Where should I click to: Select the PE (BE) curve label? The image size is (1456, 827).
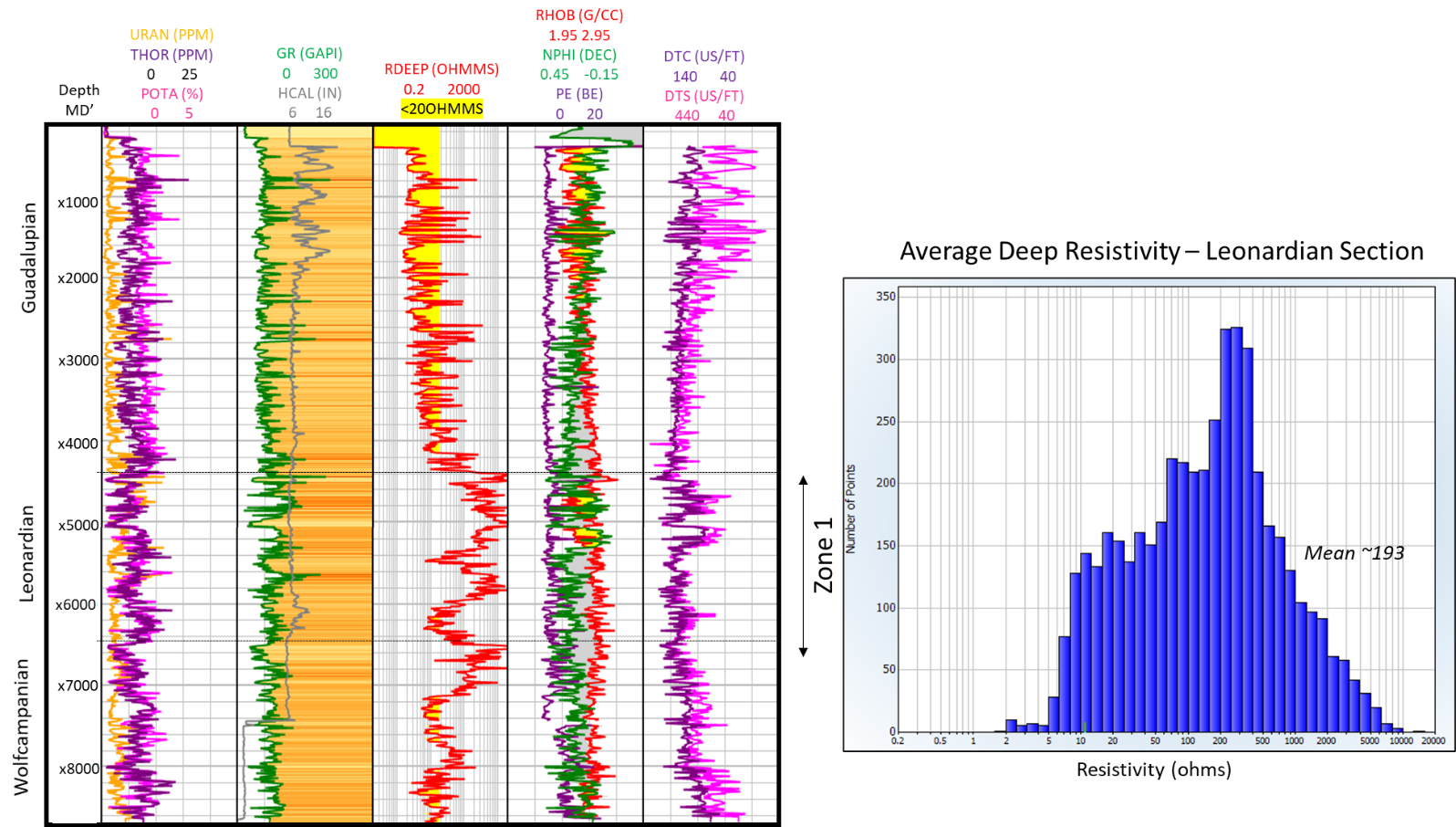[x=579, y=94]
